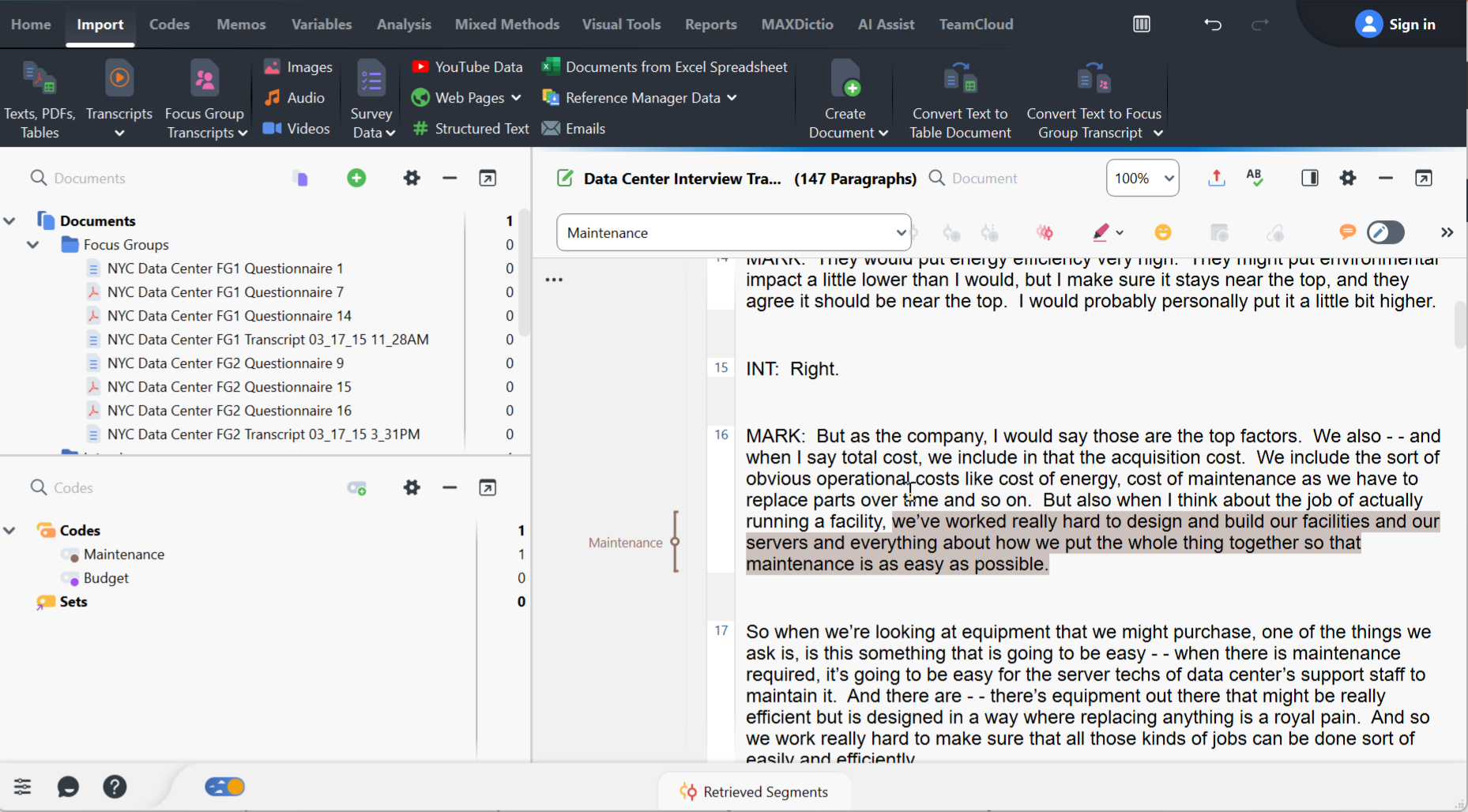Collapse the Codes tree root
Image resolution: width=1468 pixels, height=812 pixels.
[9, 531]
